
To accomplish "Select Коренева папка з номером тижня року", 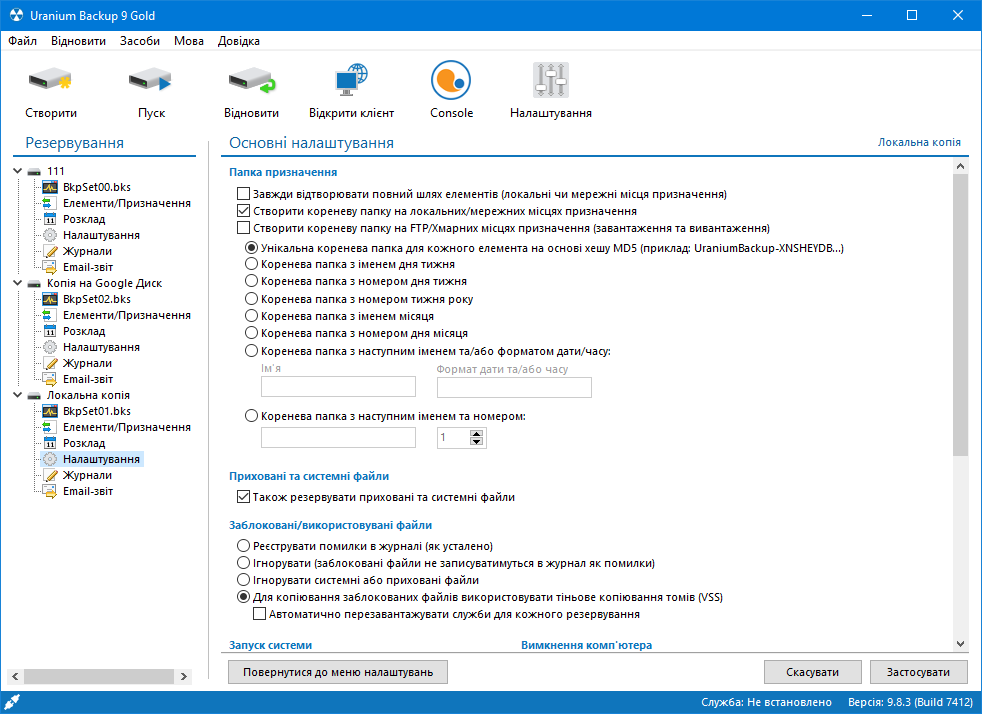I will (x=251, y=299).
